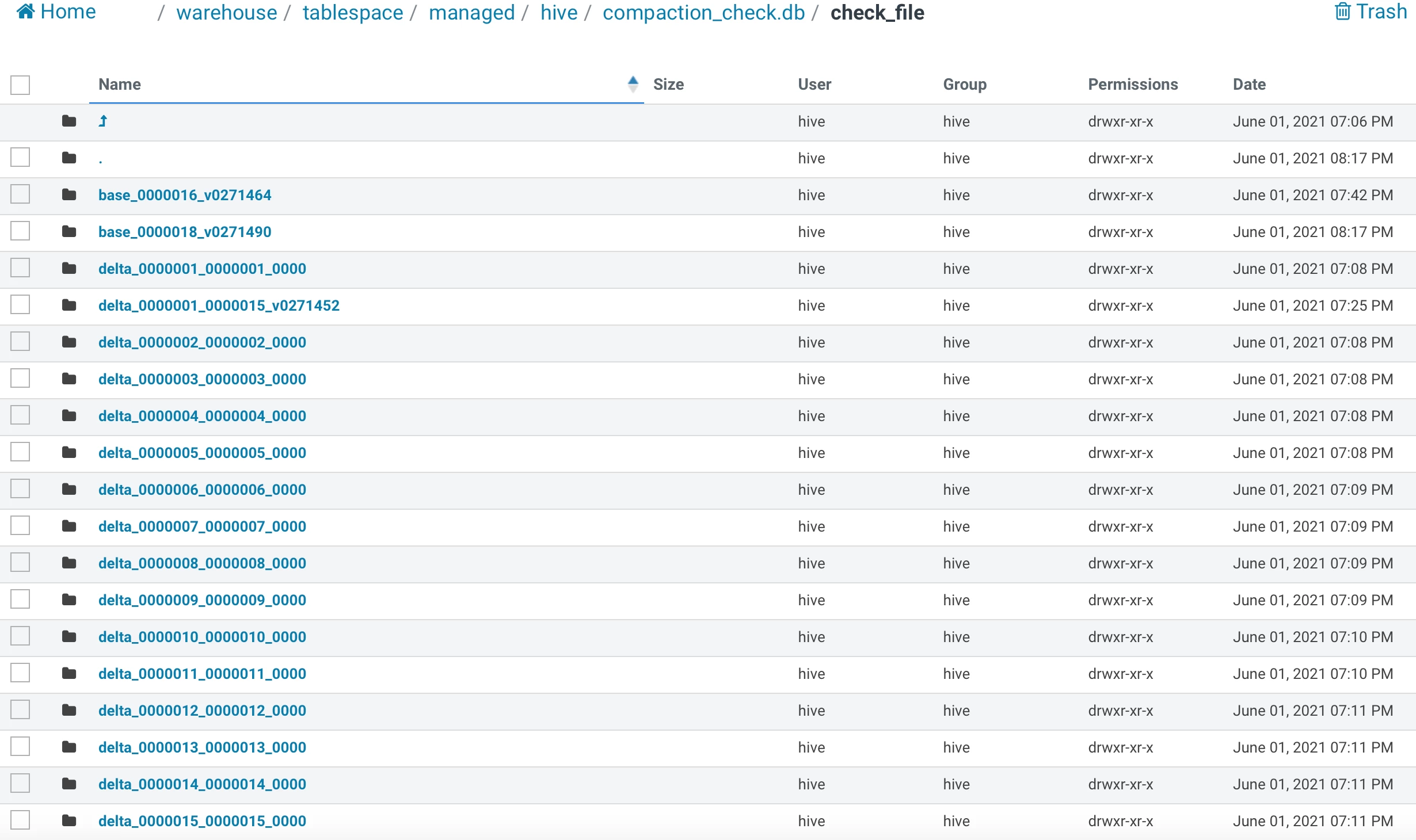Open the Trash folder icon
The image size is (1416, 840).
coord(1342,11)
